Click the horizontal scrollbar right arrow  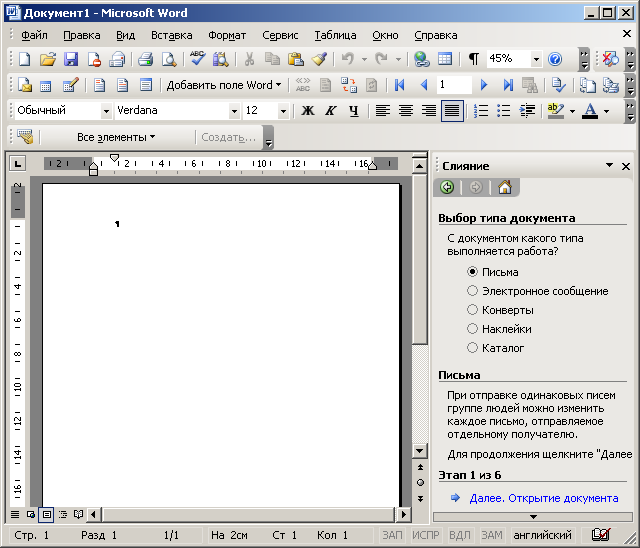(404, 515)
